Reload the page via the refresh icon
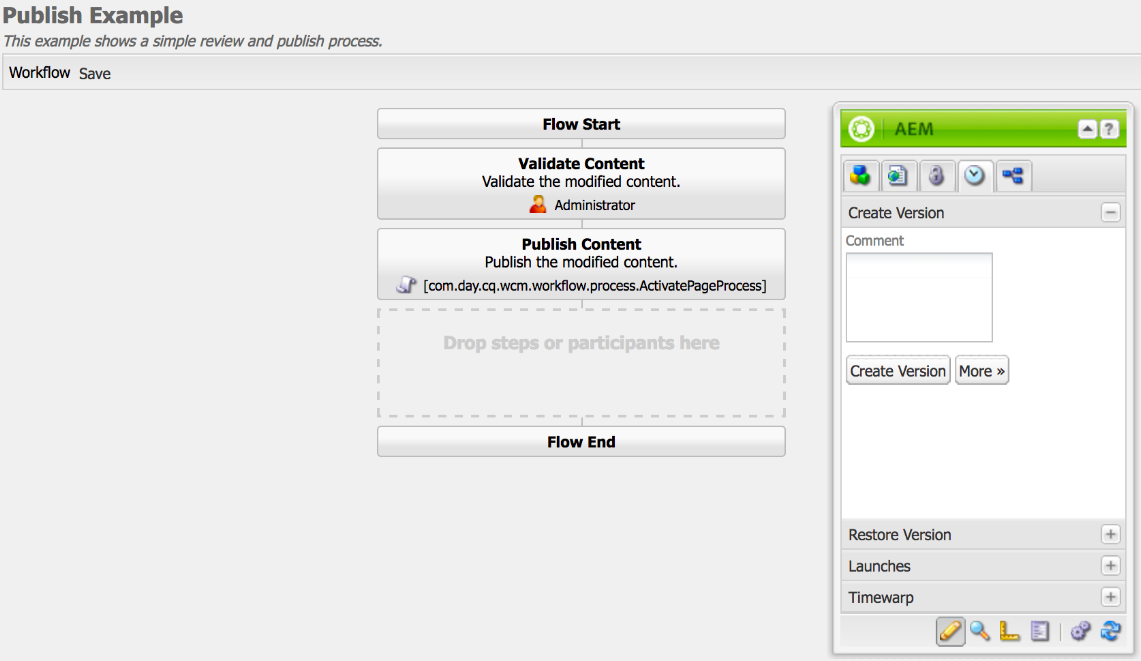 pos(1111,631)
